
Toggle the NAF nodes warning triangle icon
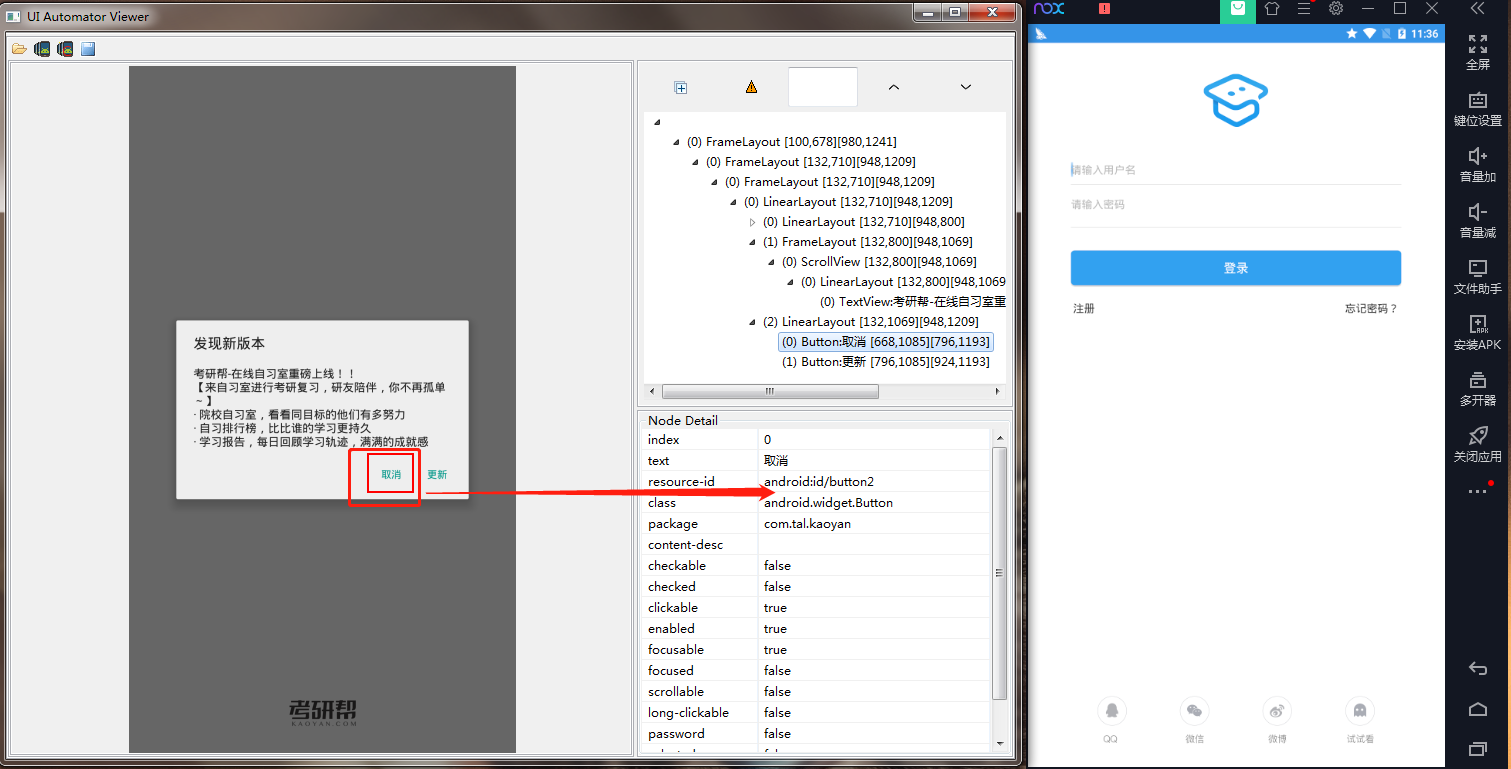point(751,87)
